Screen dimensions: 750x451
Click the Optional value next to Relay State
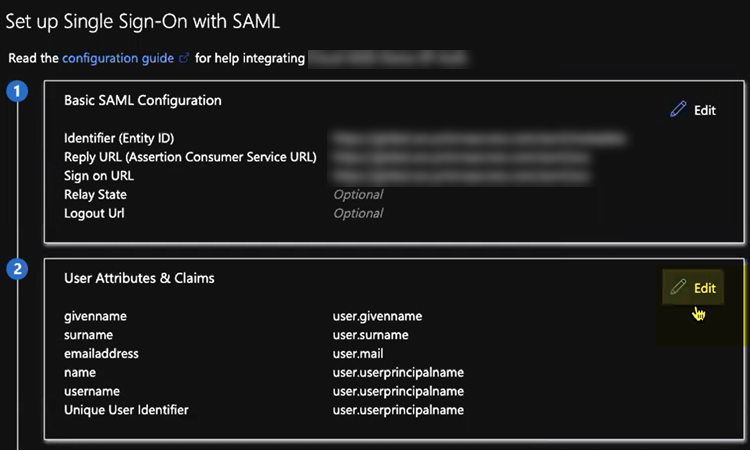(x=358, y=194)
